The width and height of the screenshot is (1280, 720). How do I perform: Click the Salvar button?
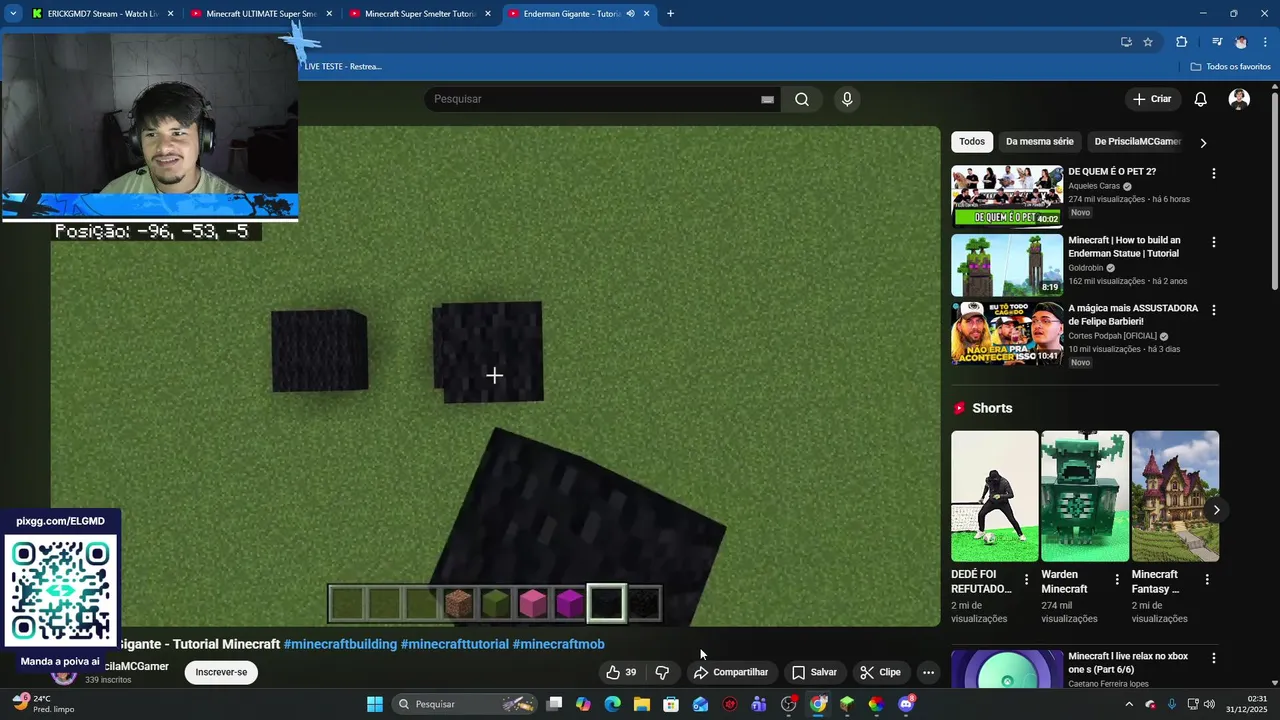coord(814,672)
